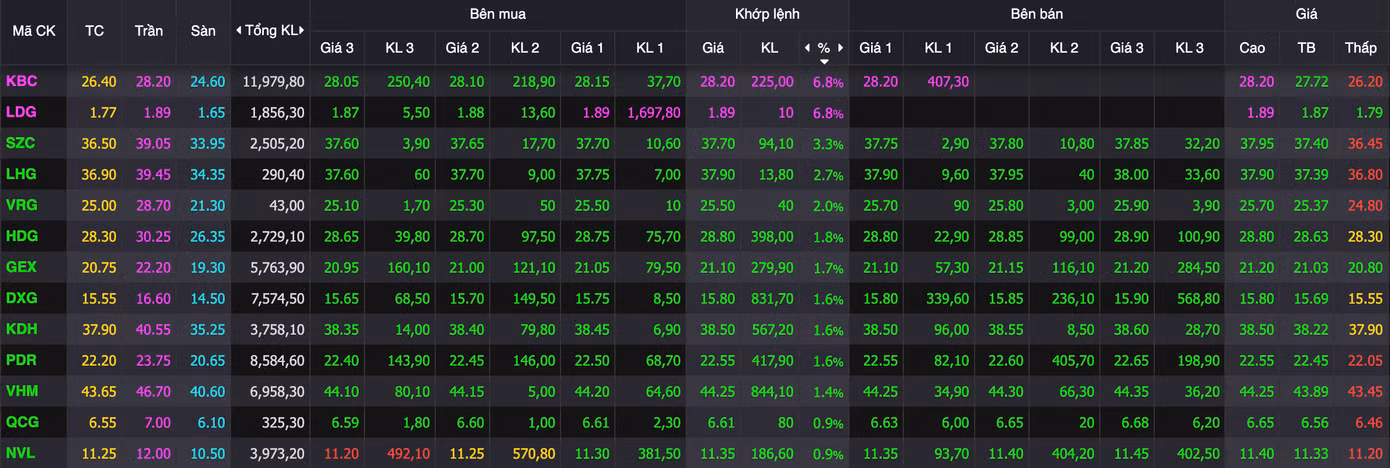The height and width of the screenshot is (468, 1390).
Task: Click NVL buy volume 570,80
Action: click(x=533, y=454)
